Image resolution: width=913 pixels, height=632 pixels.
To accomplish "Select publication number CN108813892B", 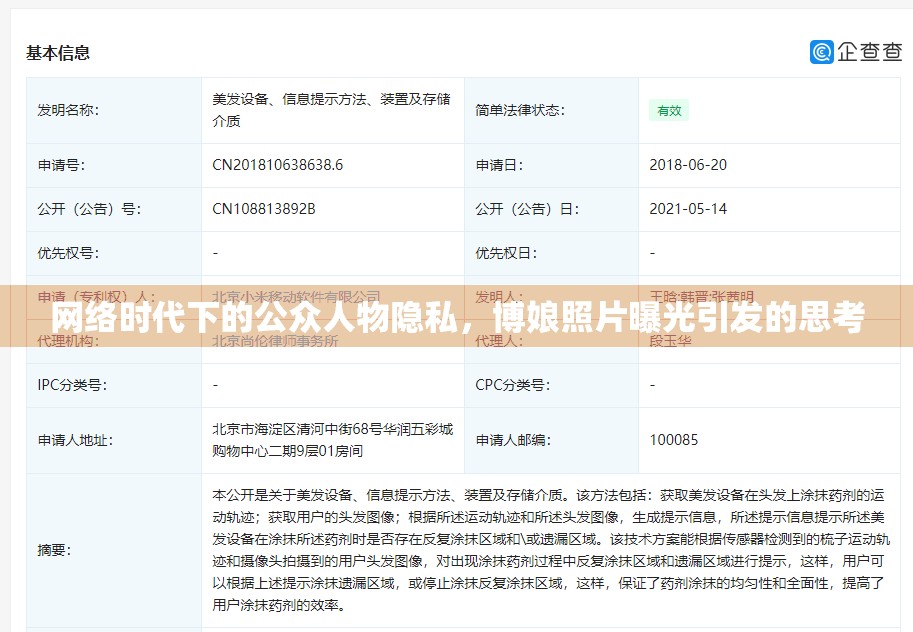I will 263,209.
